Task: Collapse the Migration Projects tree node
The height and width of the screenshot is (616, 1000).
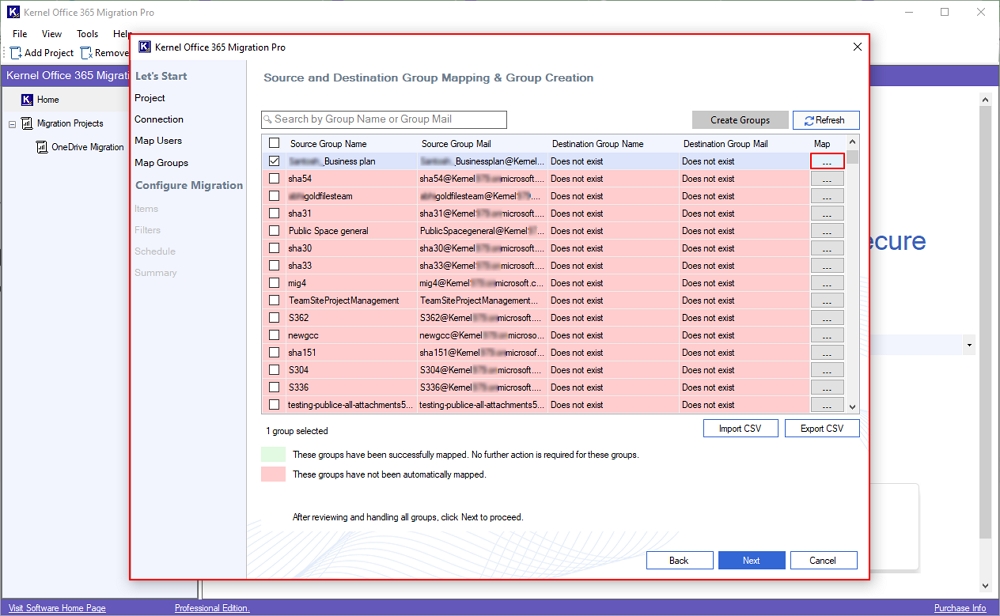Action: click(x=13, y=124)
